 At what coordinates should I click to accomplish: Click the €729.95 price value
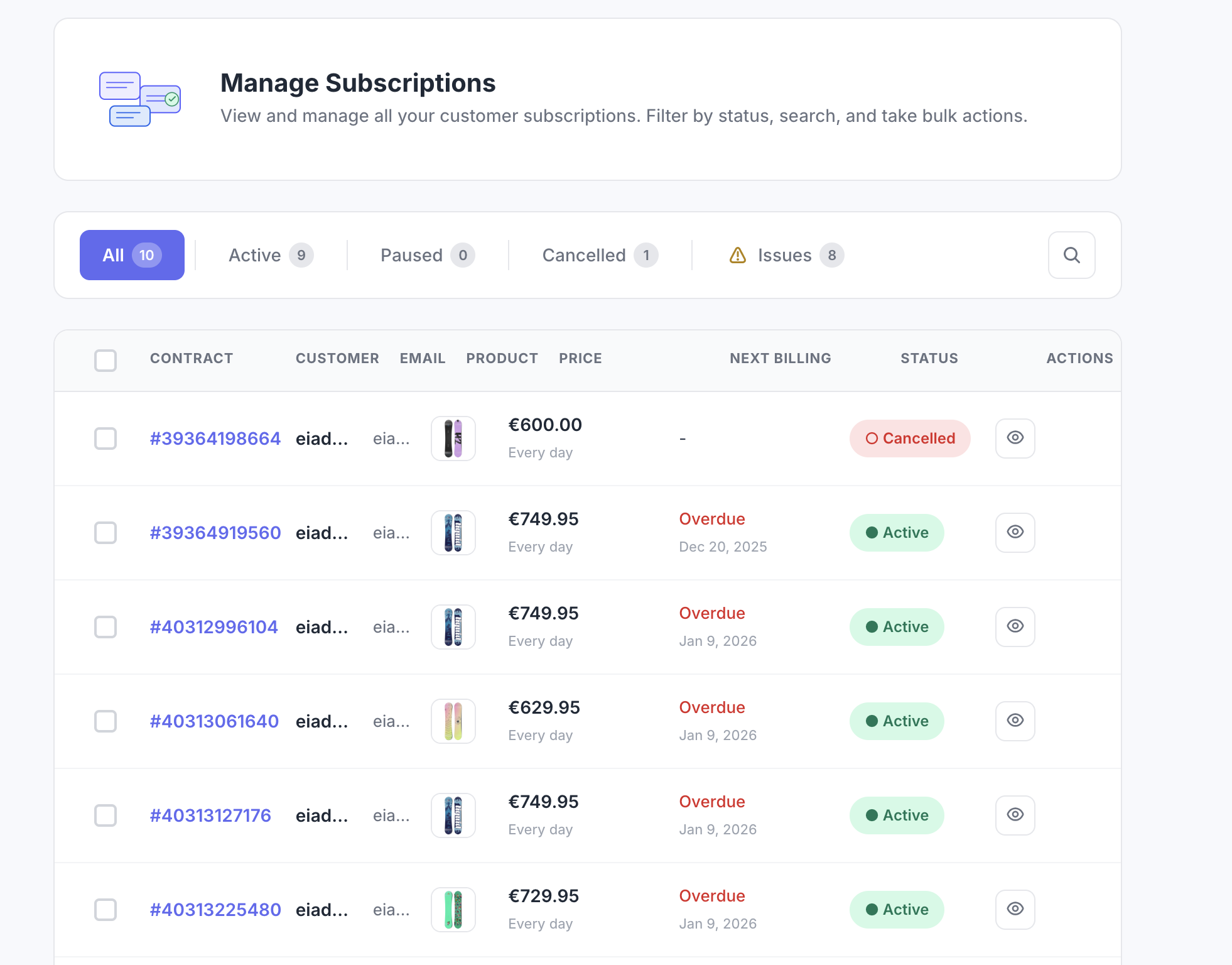[x=543, y=896]
